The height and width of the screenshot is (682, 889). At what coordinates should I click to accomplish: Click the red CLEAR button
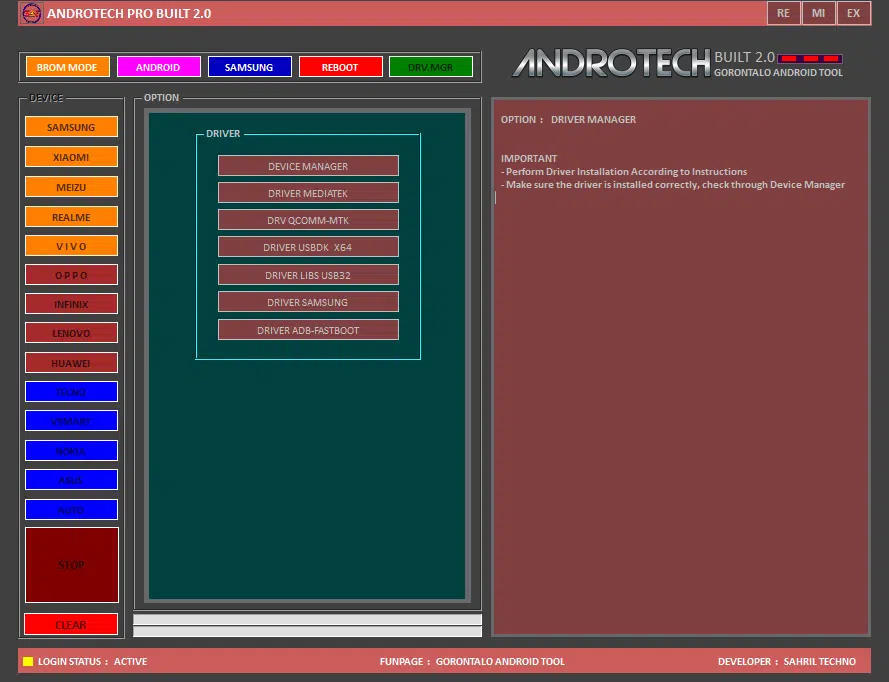coord(71,625)
